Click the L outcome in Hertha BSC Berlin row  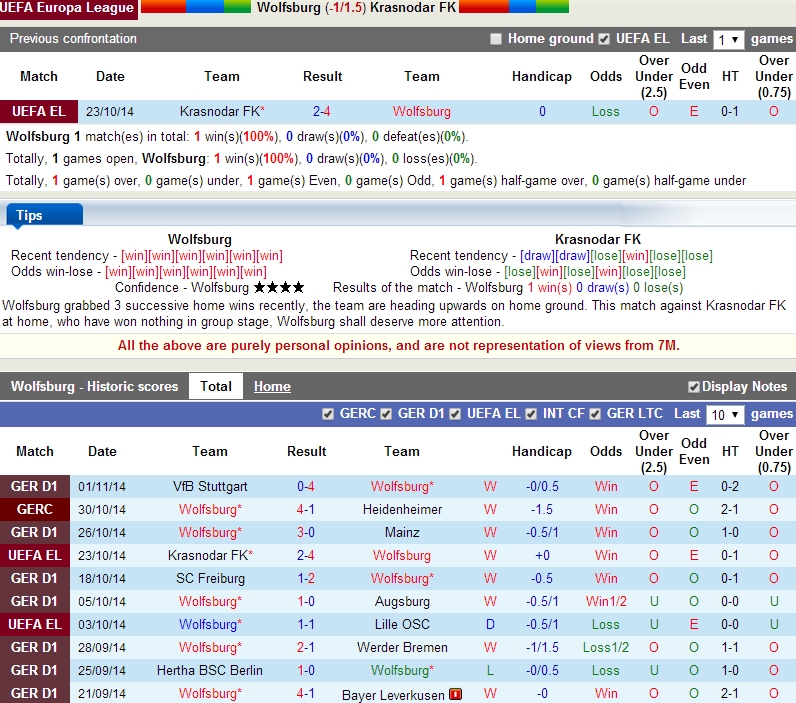click(490, 671)
